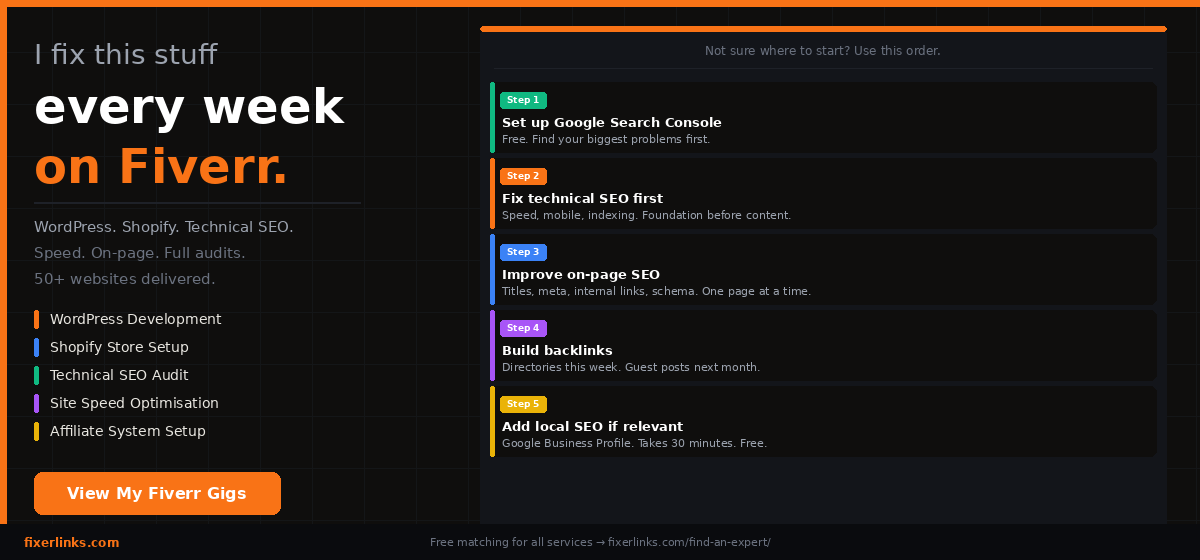Click the 'Fix technical SEO first' heading
This screenshot has width=1200, height=560.
tap(582, 199)
